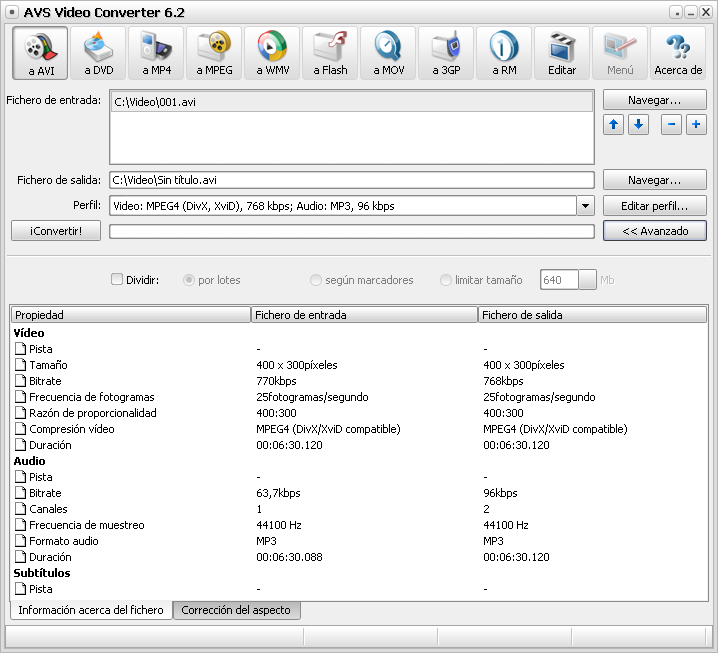Select 'Frecuencia de fotogramas' row
The height and width of the screenshot is (653, 718).
click(x=359, y=397)
